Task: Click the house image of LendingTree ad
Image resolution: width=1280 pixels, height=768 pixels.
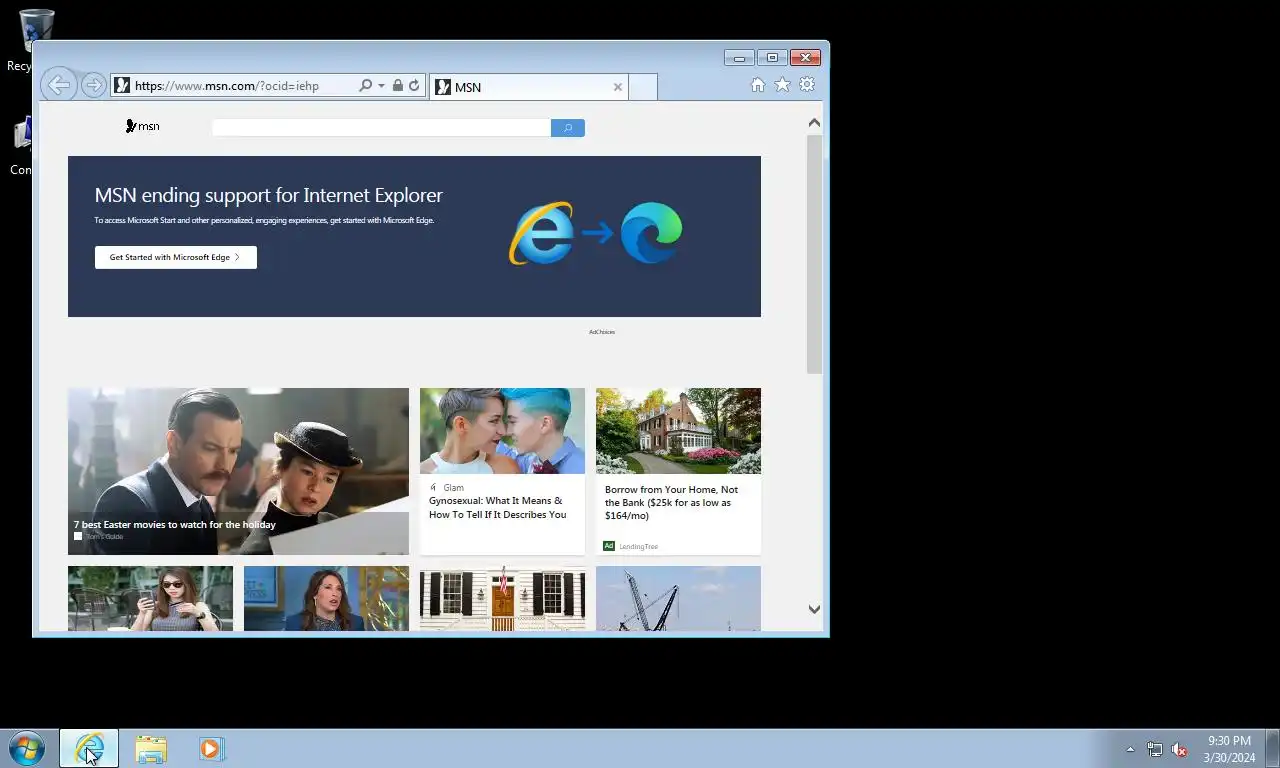Action: pos(678,431)
